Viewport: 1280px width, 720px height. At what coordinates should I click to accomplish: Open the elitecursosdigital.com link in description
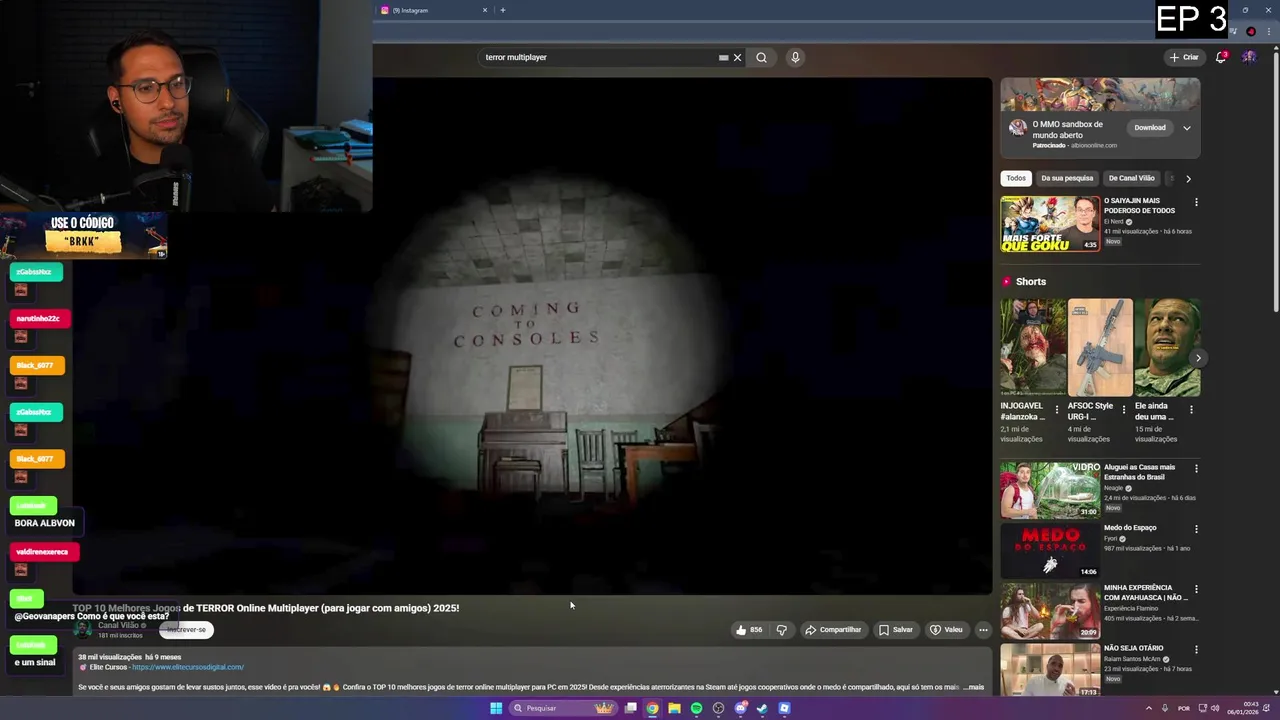[188, 667]
